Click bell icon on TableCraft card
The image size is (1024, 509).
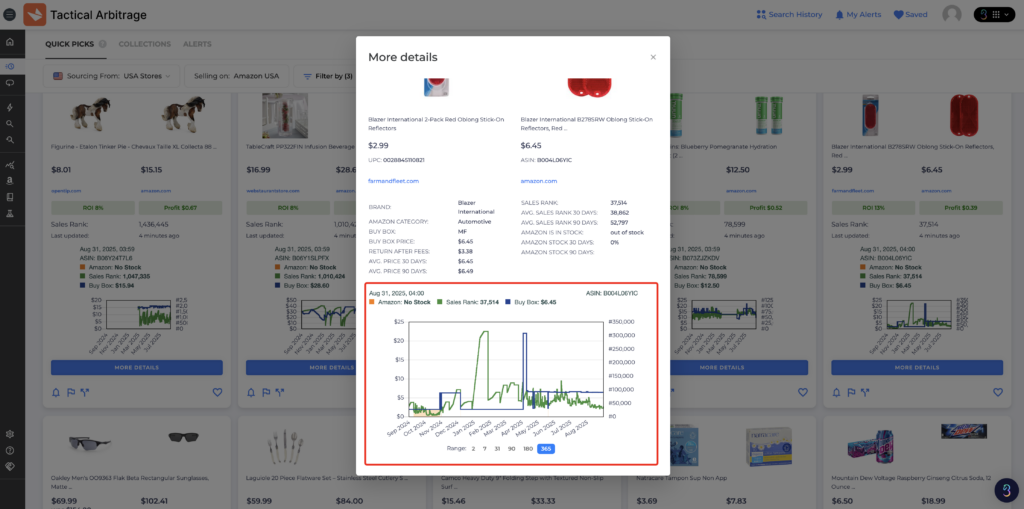(x=251, y=392)
